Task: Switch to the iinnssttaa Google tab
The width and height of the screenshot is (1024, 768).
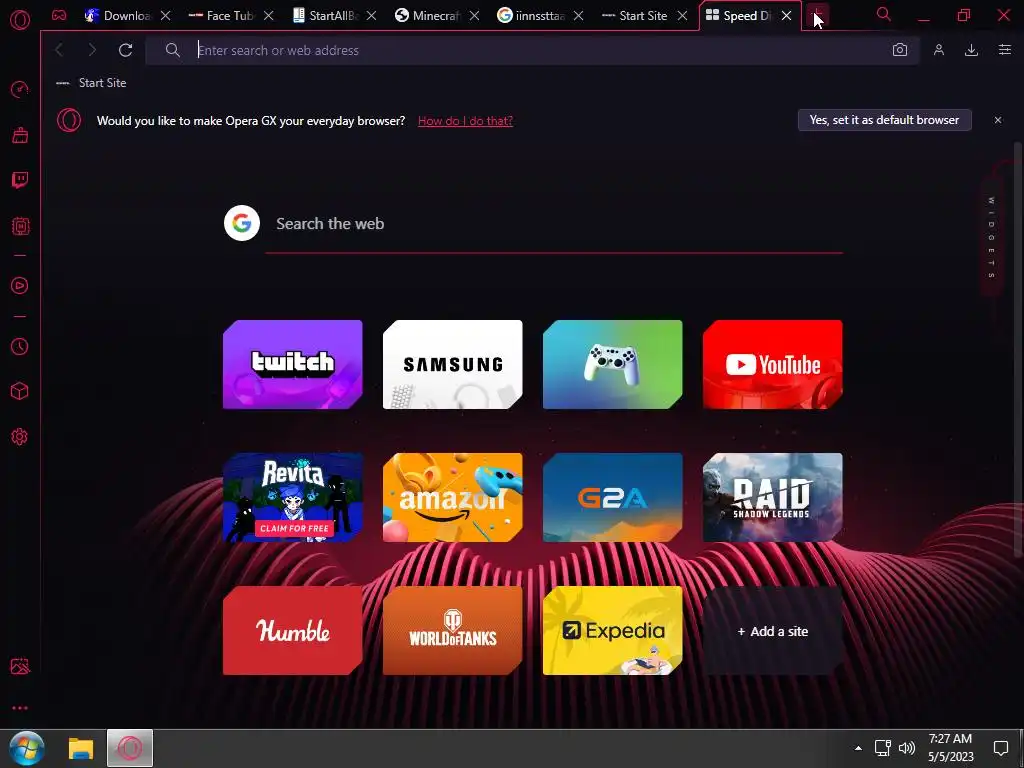Action: 532,16
